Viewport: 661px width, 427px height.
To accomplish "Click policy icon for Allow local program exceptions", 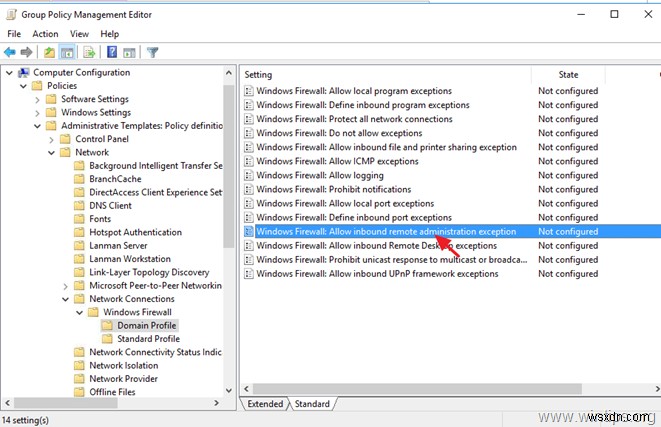I will (x=249, y=91).
